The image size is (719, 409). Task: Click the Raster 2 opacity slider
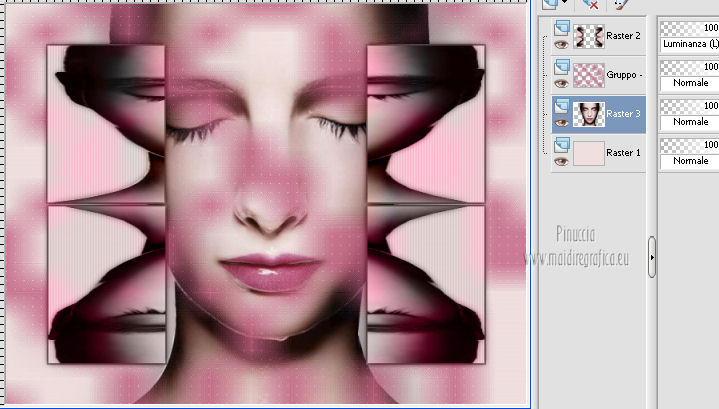[690, 28]
